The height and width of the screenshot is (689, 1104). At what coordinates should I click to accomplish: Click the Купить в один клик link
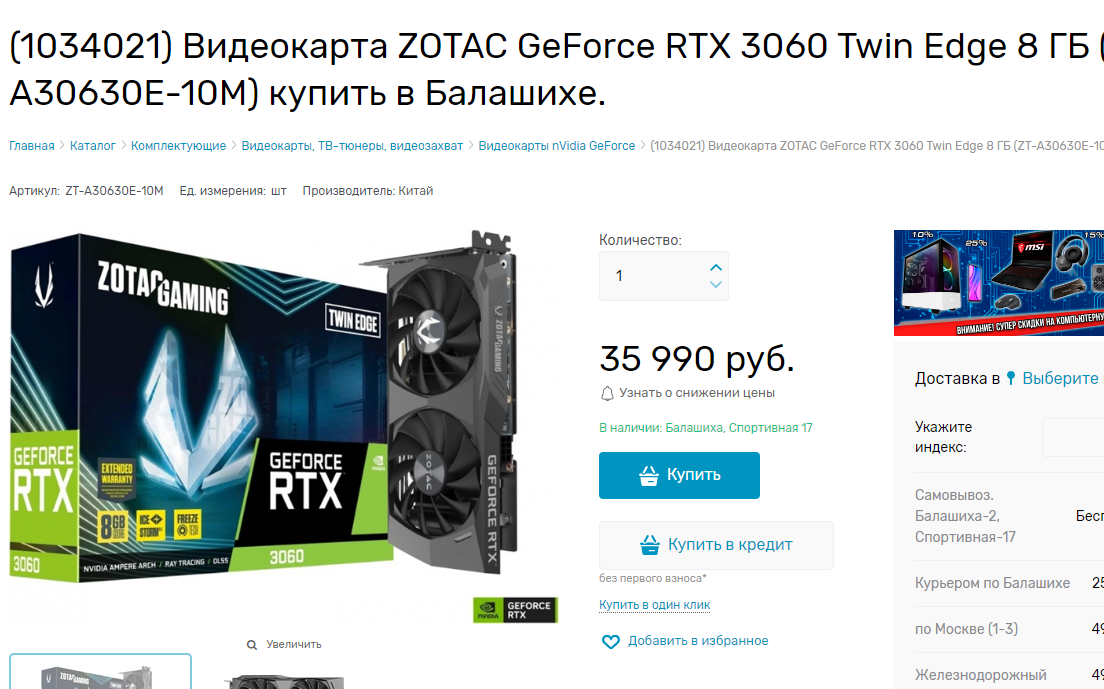tap(654, 605)
